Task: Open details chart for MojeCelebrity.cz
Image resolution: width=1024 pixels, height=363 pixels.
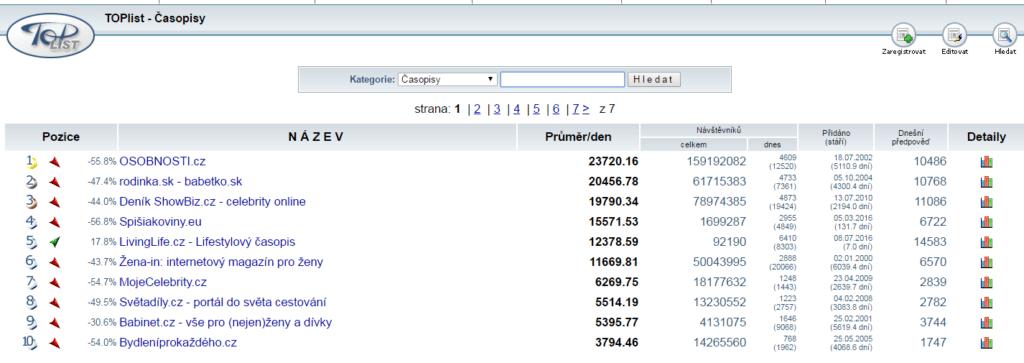Action: tap(986, 283)
